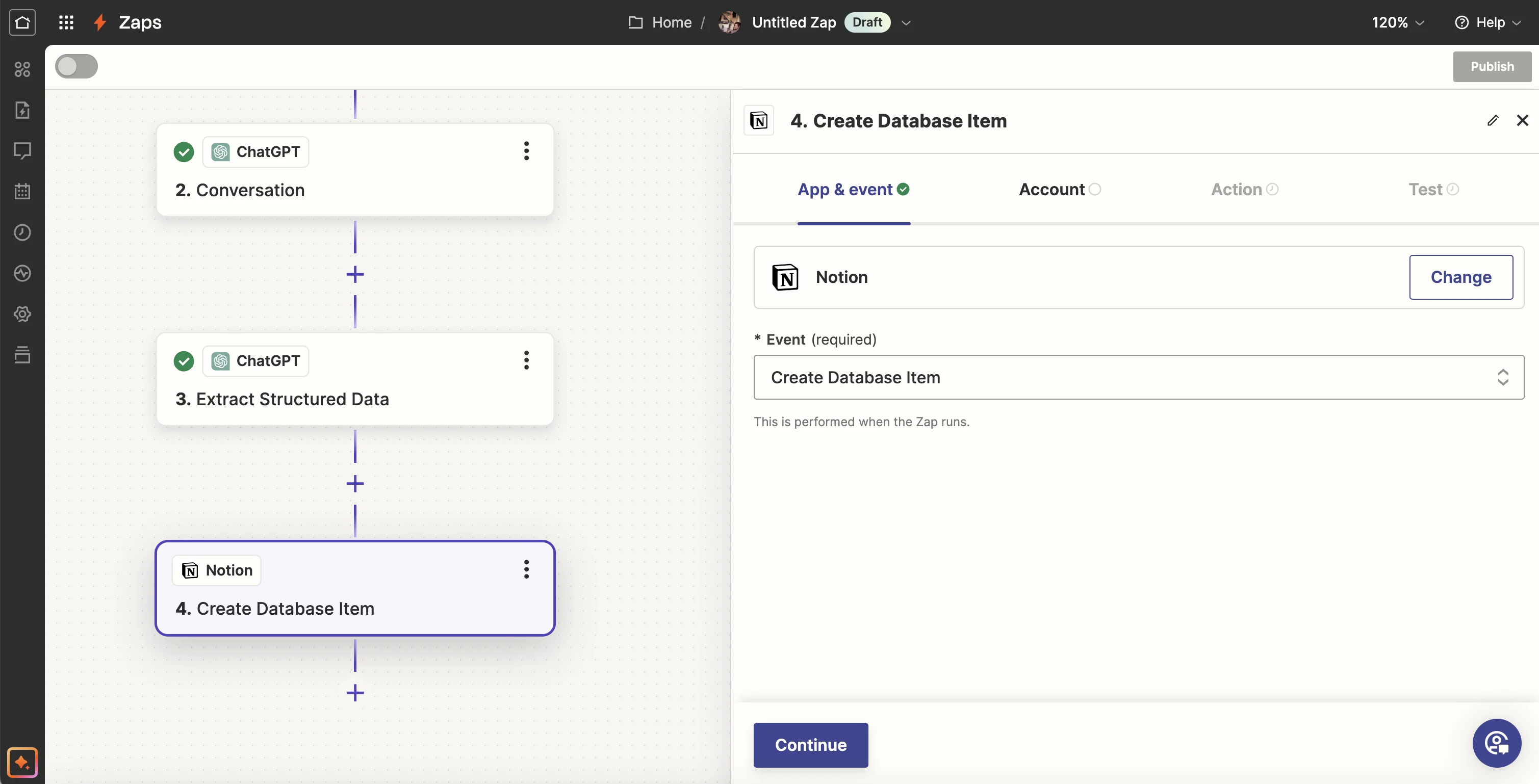Add step after Create Database Item
This screenshot has height=784, width=1539.
point(355,693)
